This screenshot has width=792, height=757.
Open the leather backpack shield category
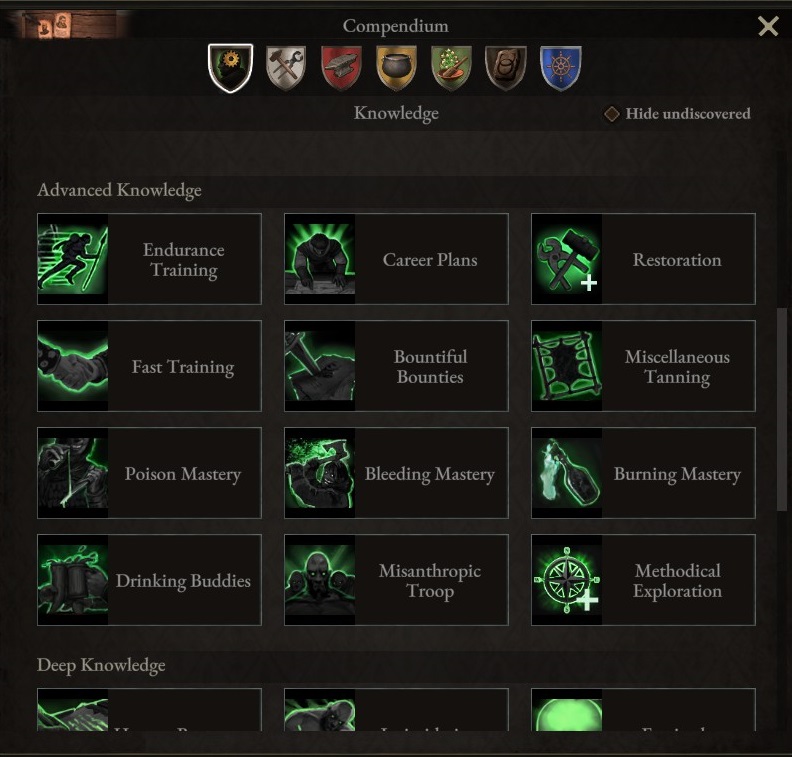506,68
